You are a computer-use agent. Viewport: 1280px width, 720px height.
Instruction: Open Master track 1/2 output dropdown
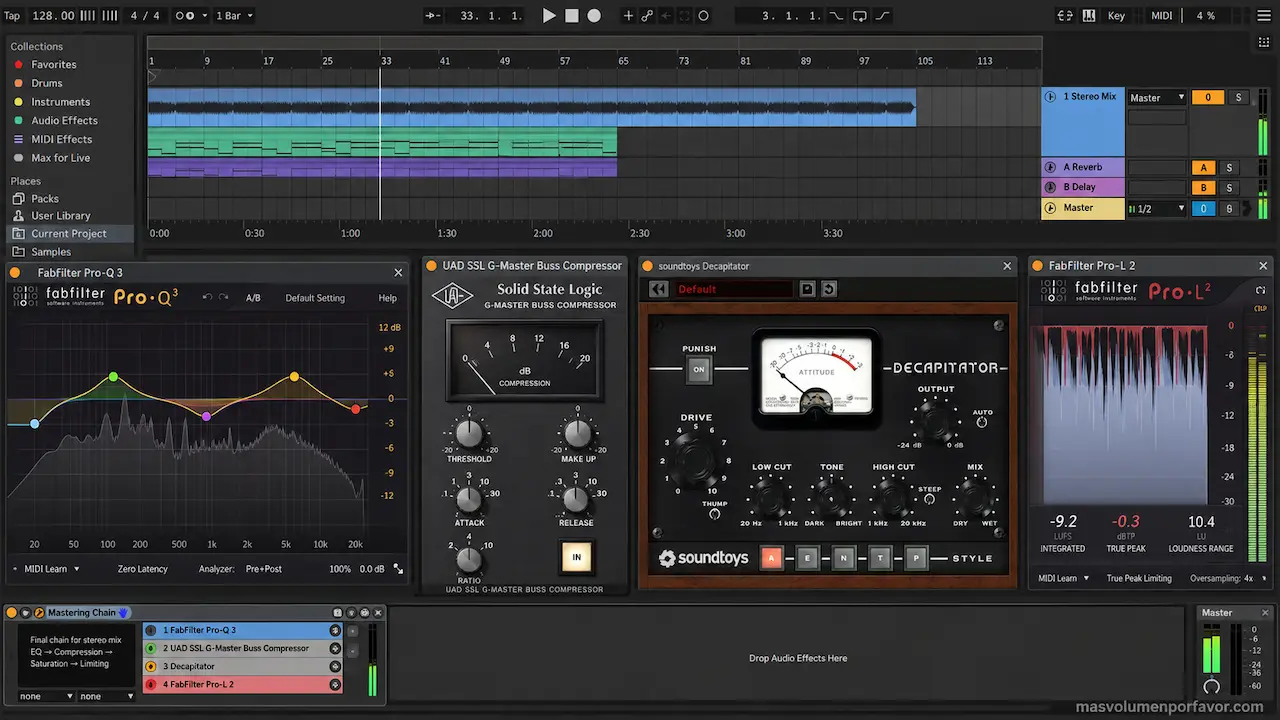click(x=1157, y=208)
